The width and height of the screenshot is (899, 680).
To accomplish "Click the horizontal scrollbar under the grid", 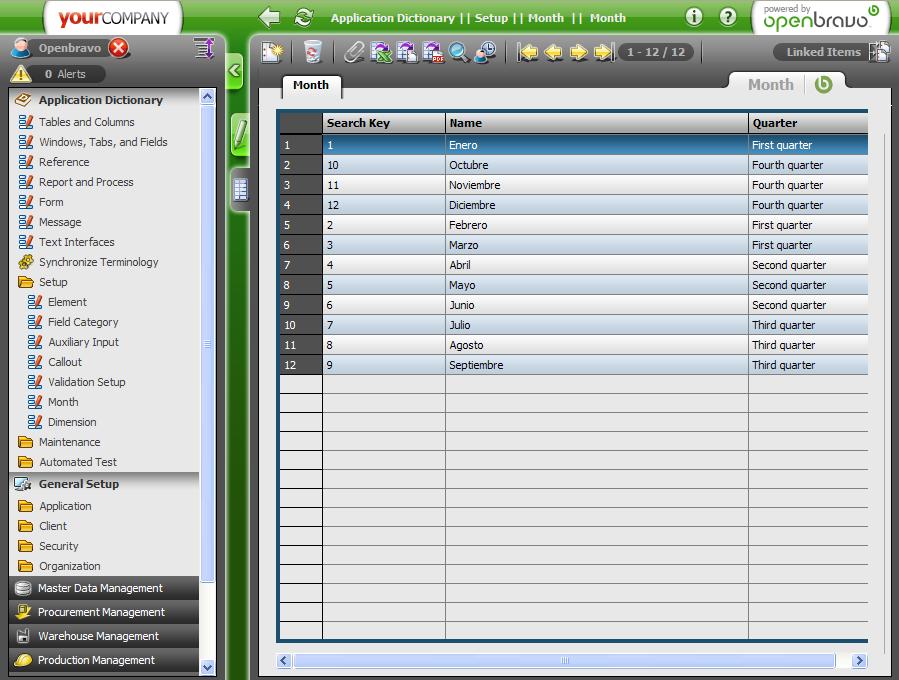I will point(564,661).
